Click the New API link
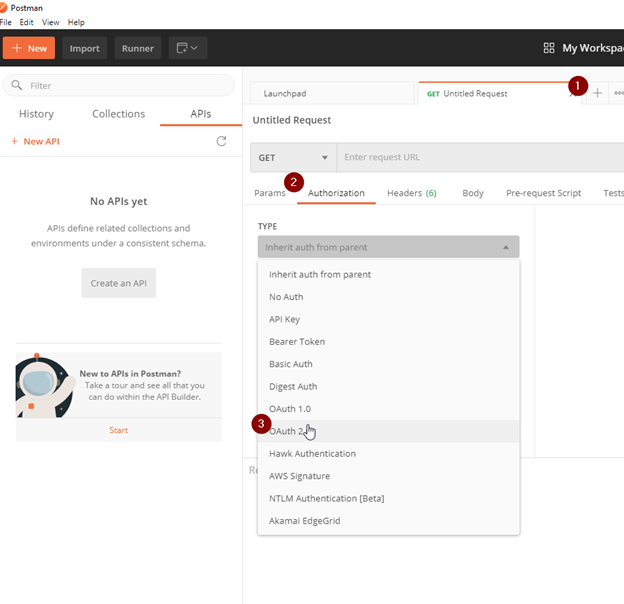624x604 pixels. 35,141
